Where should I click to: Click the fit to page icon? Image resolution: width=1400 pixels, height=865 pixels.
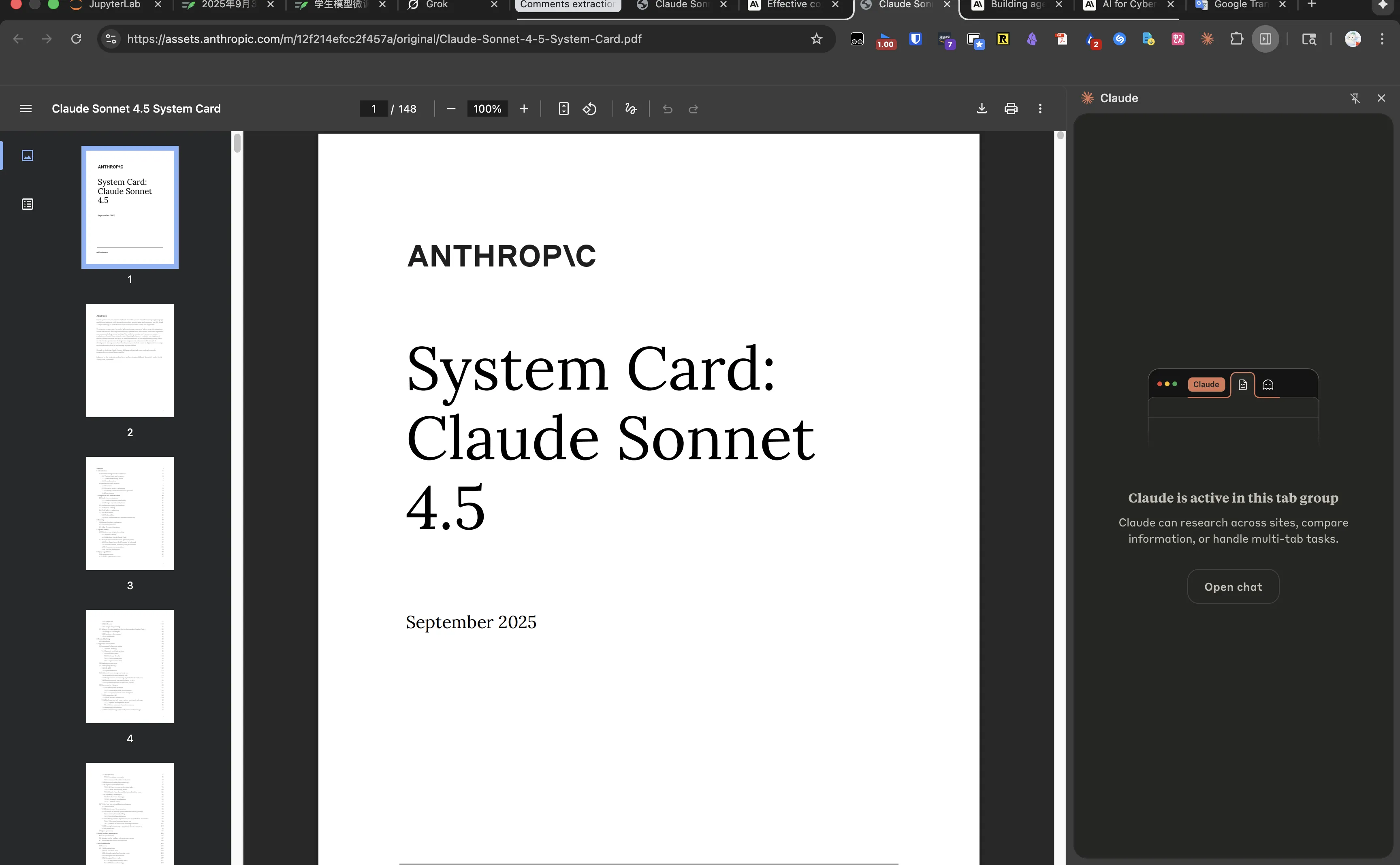(x=563, y=109)
